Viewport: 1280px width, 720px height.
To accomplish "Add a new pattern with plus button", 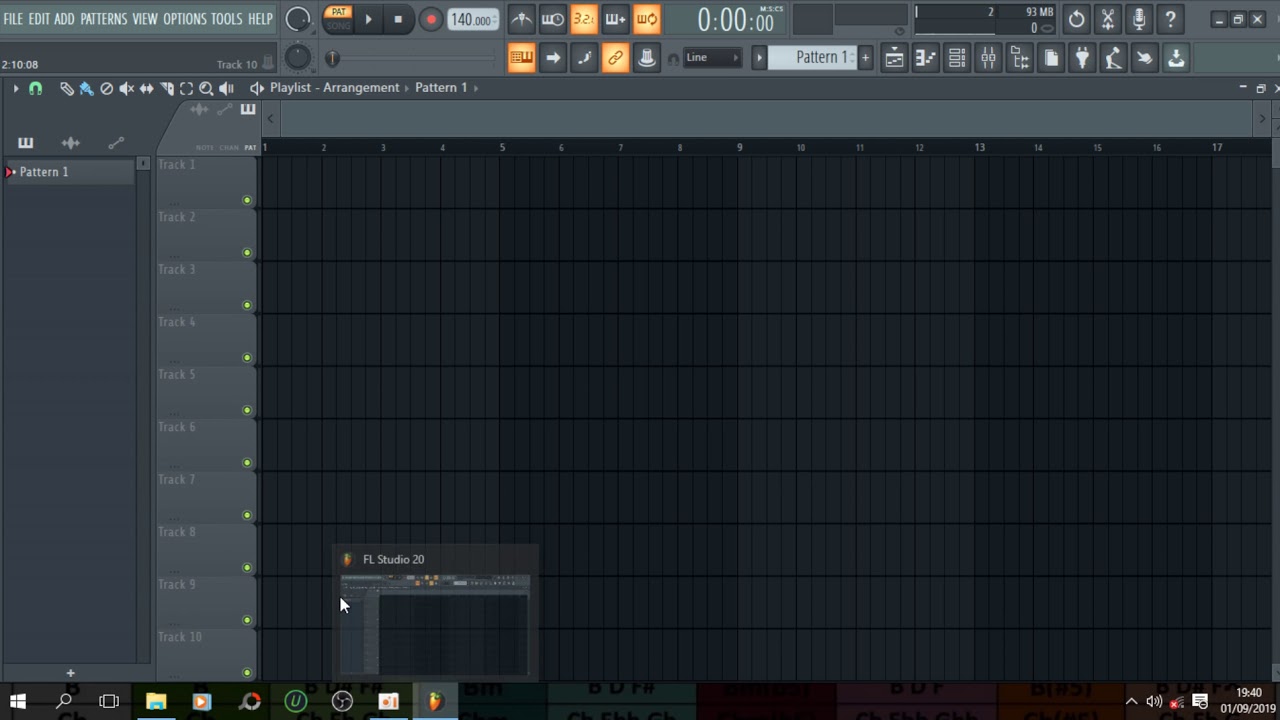I will (866, 58).
